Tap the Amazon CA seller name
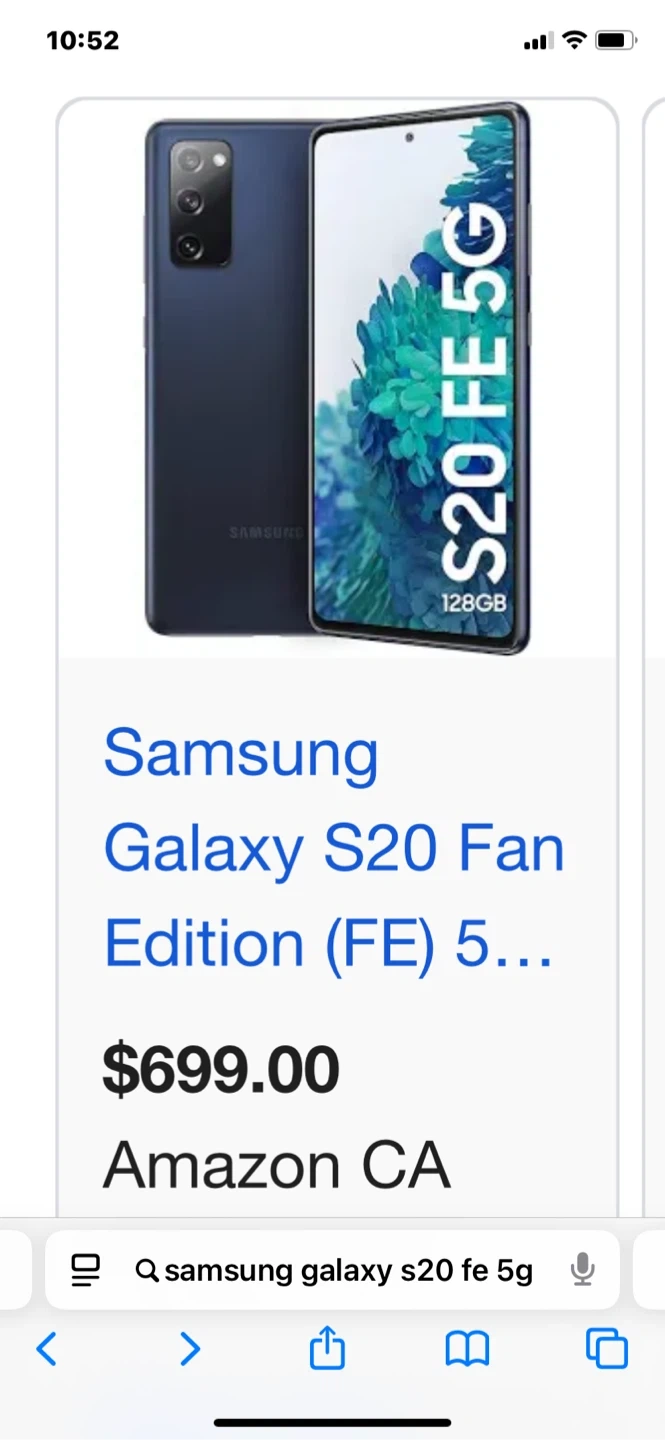 (276, 1165)
